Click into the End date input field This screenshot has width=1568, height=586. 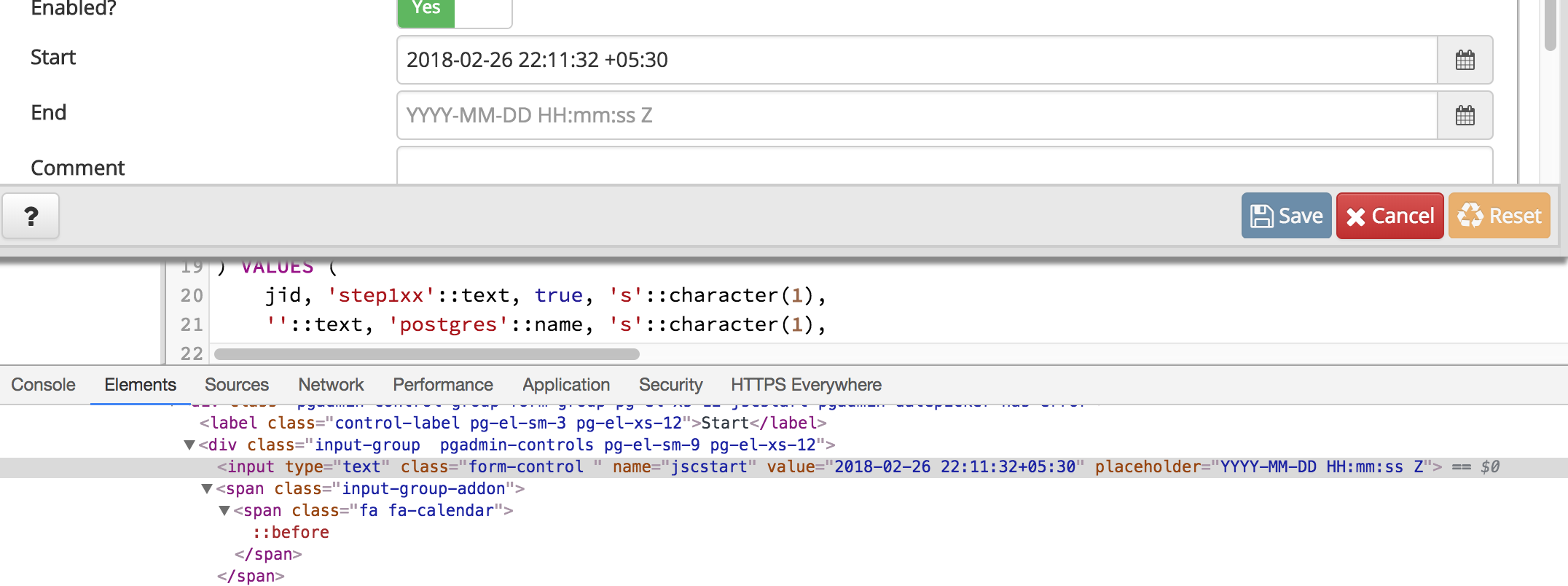(916, 115)
